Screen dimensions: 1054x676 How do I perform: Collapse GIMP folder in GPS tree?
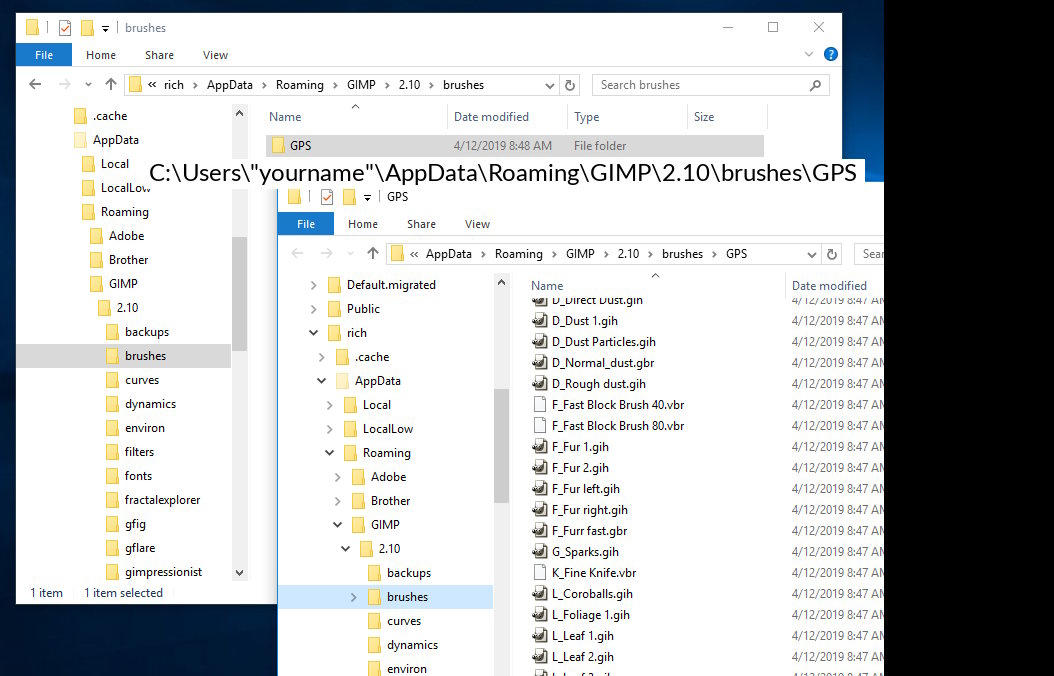click(337, 525)
